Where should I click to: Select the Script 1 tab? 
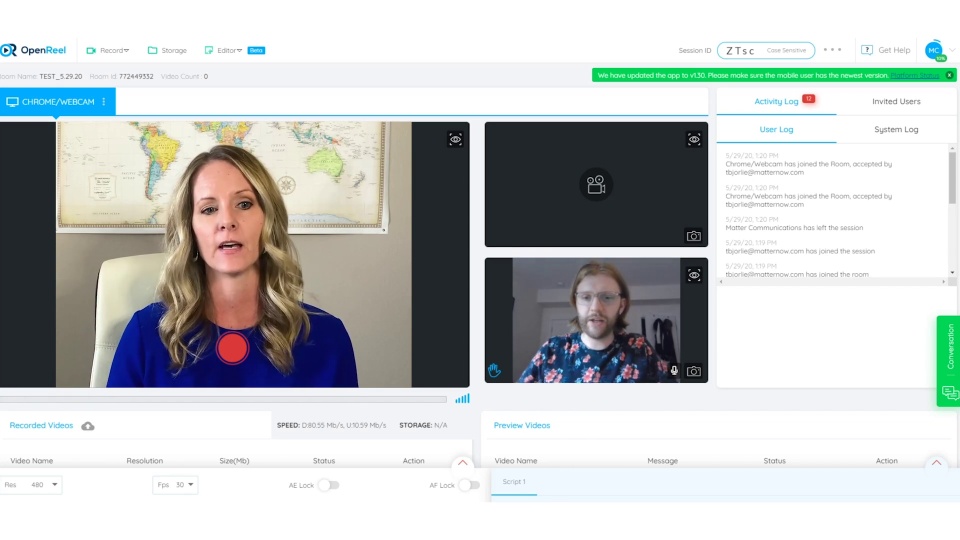[x=514, y=482]
